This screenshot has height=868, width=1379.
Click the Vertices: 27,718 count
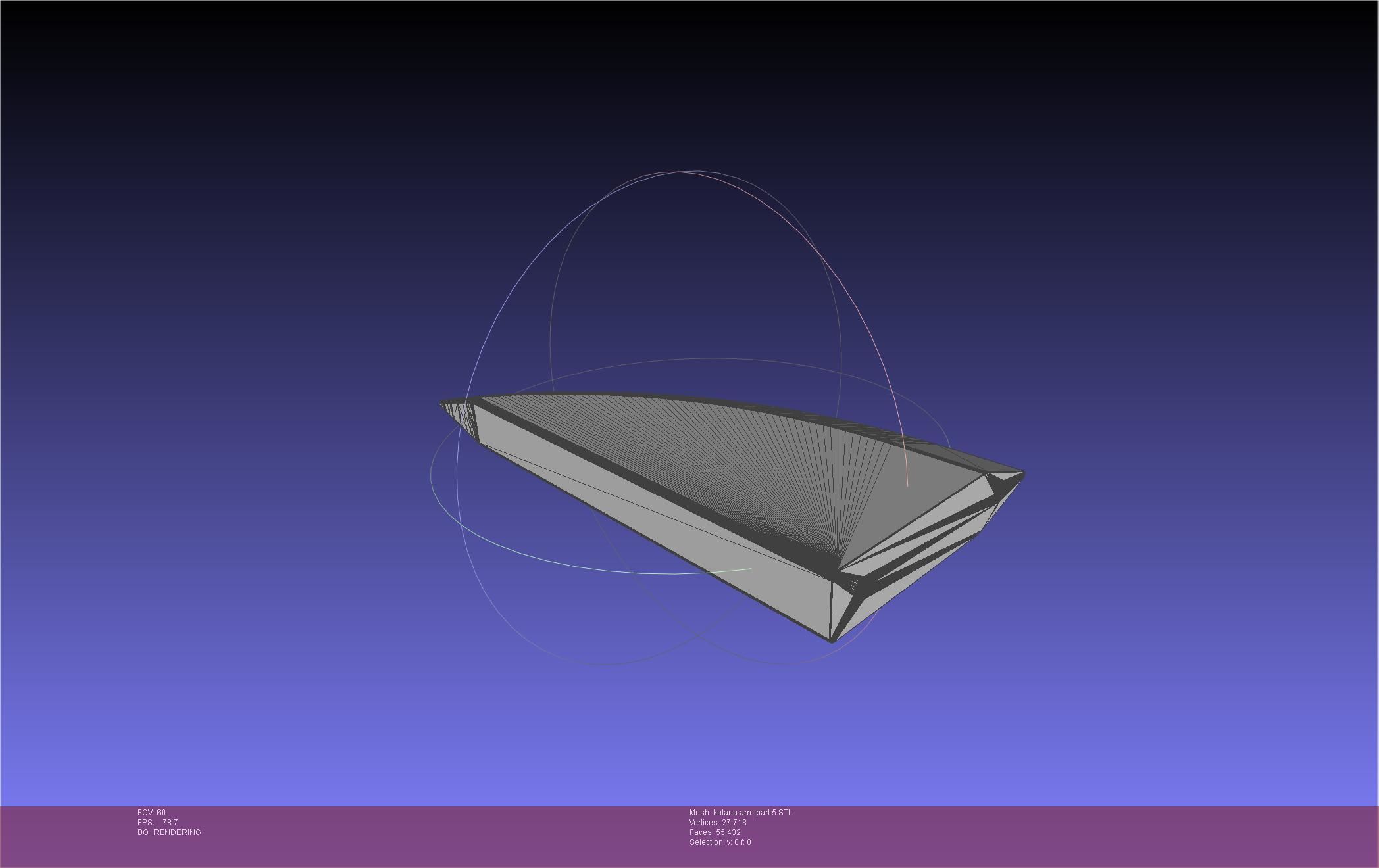(717, 823)
